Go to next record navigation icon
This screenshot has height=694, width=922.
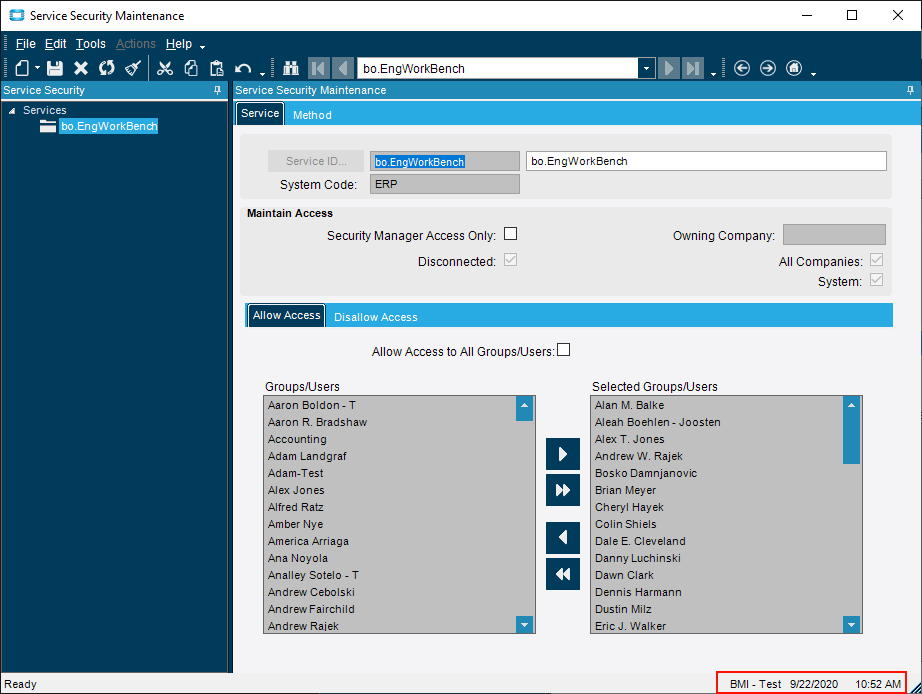coord(669,68)
